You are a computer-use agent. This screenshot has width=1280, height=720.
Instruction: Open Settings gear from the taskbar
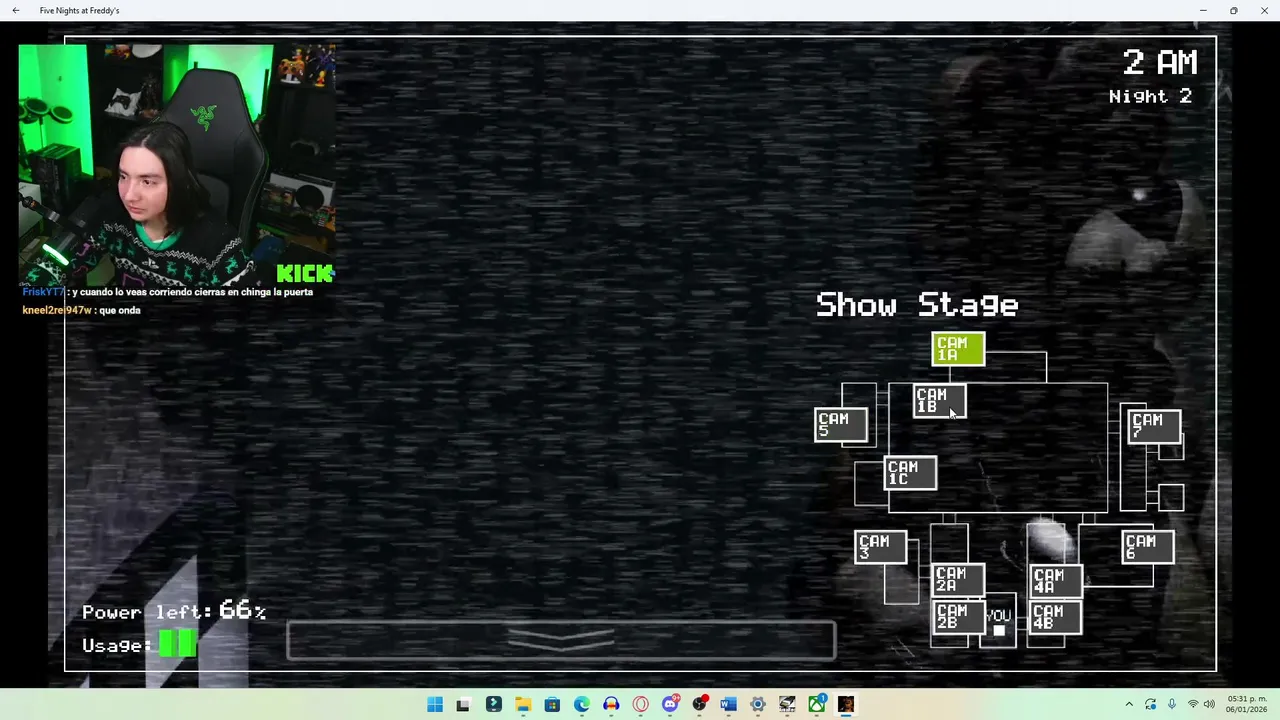[x=758, y=705]
